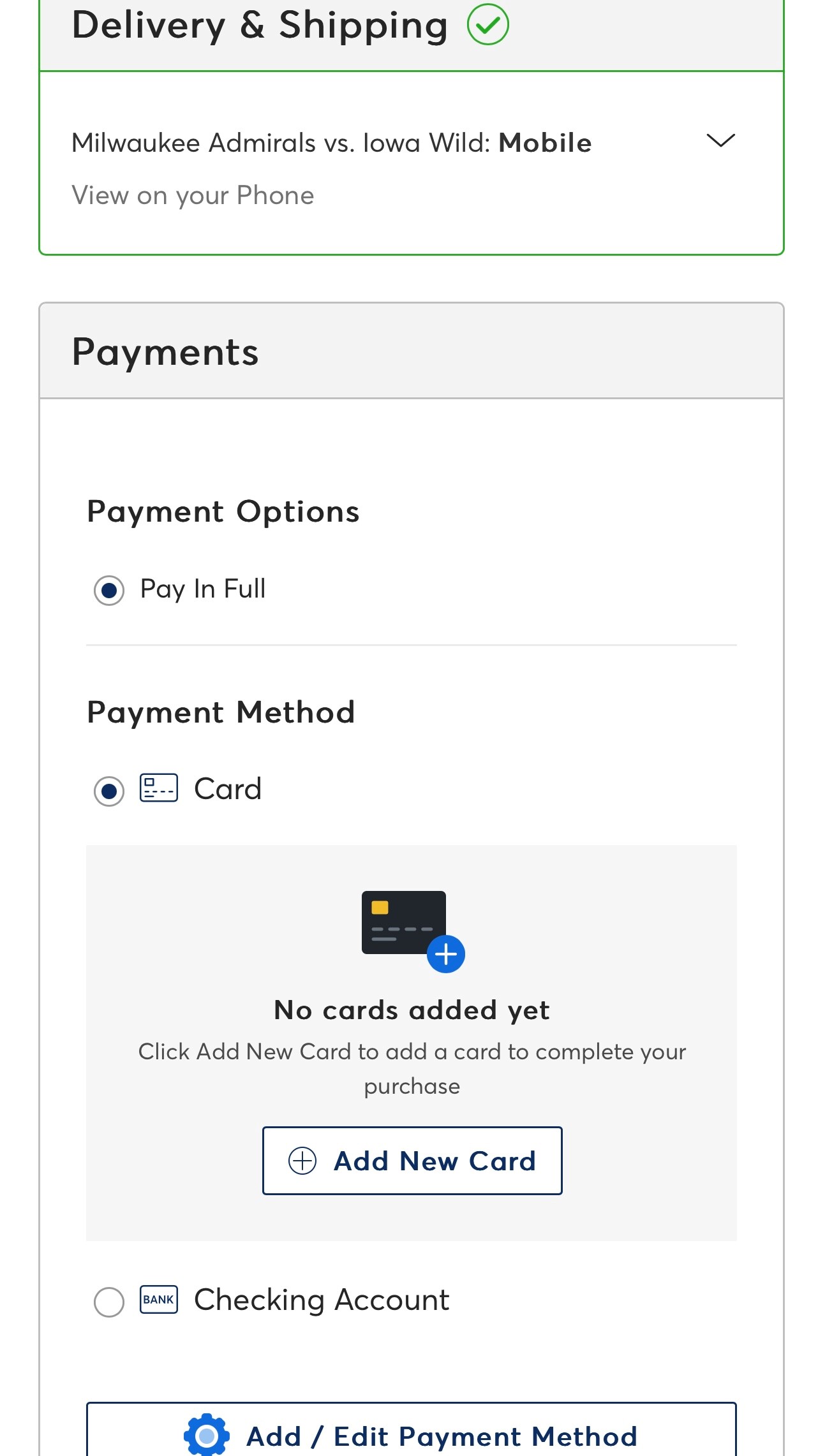The height and width of the screenshot is (1456, 818).
Task: Tap the No cards added yet message
Action: [x=412, y=1010]
